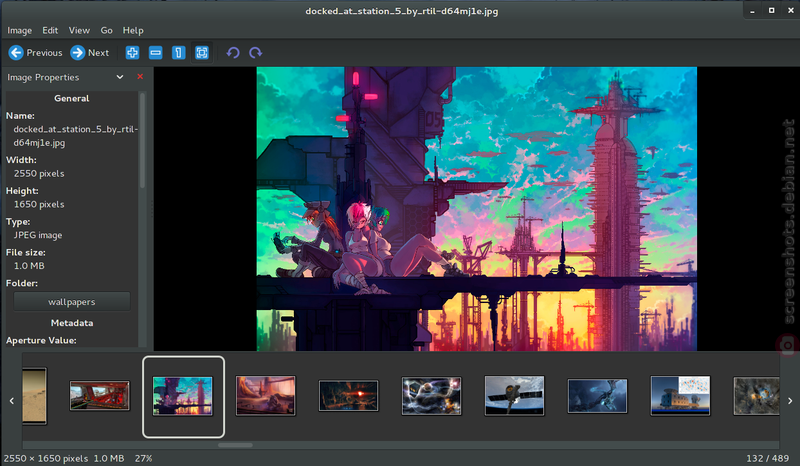800x466 pixels.
Task: Select the highlighted neon station thumbnail
Action: [183, 397]
